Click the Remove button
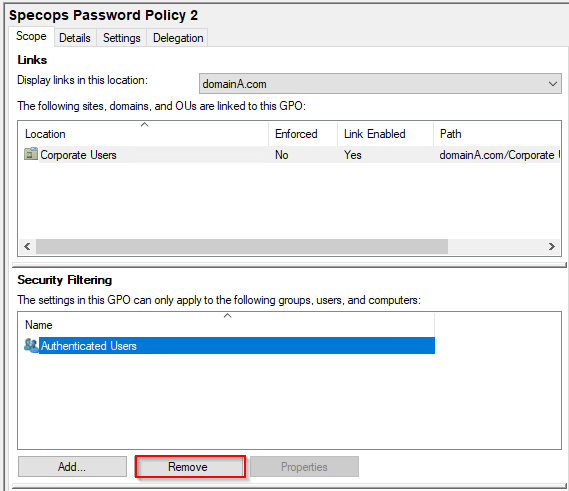Image resolution: width=569 pixels, height=491 pixels. tap(190, 467)
